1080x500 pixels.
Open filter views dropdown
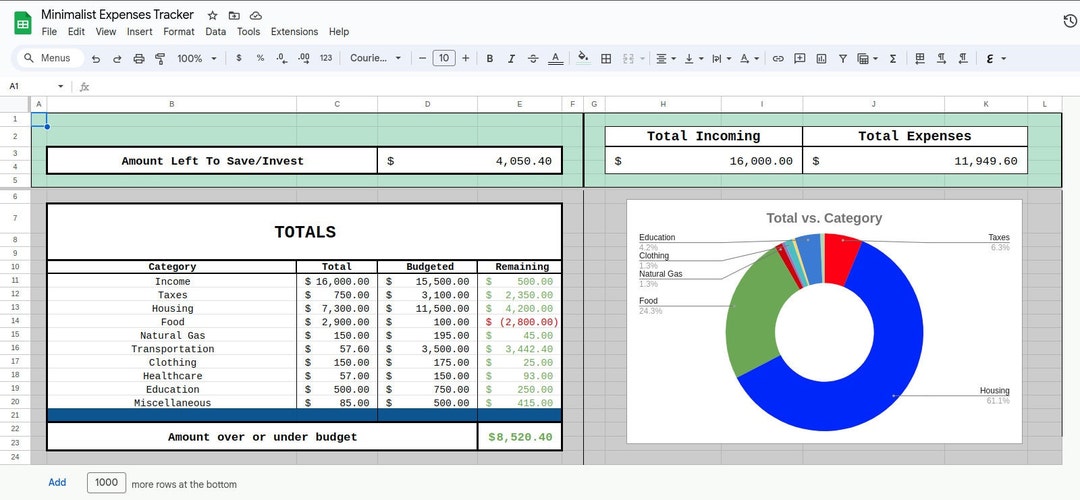click(867, 59)
